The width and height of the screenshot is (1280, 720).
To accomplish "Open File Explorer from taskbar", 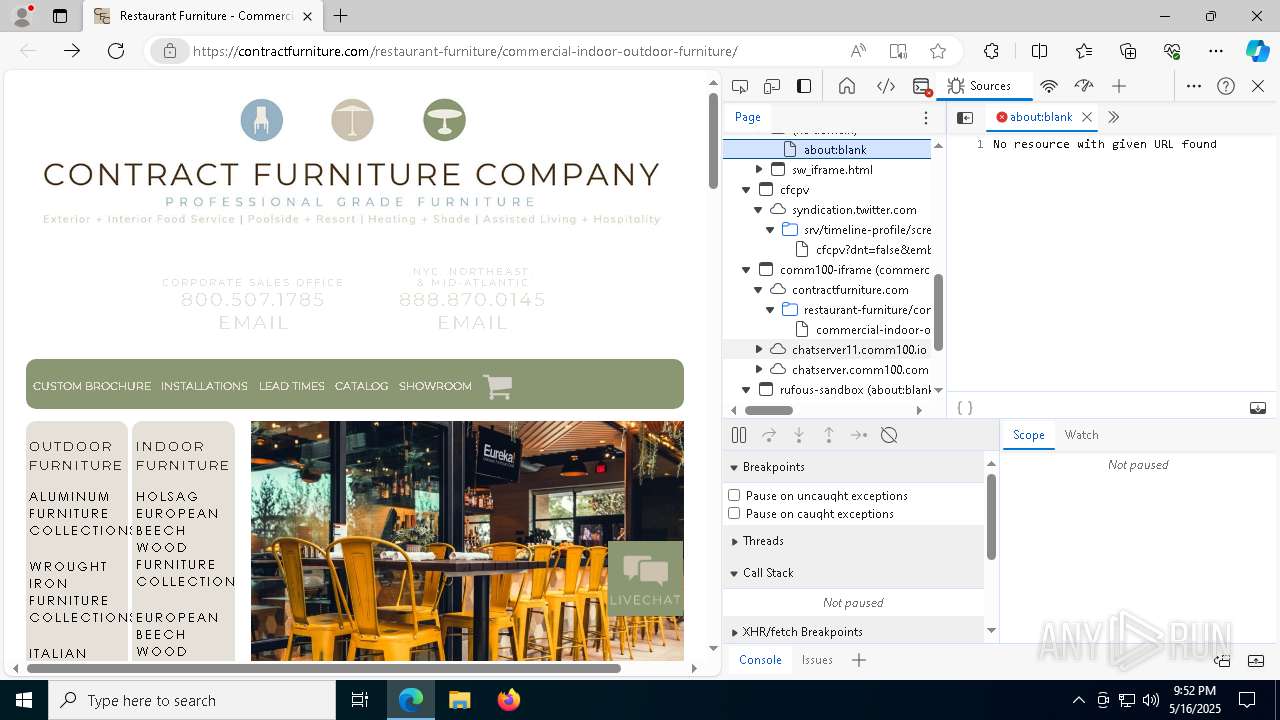I will 459,700.
